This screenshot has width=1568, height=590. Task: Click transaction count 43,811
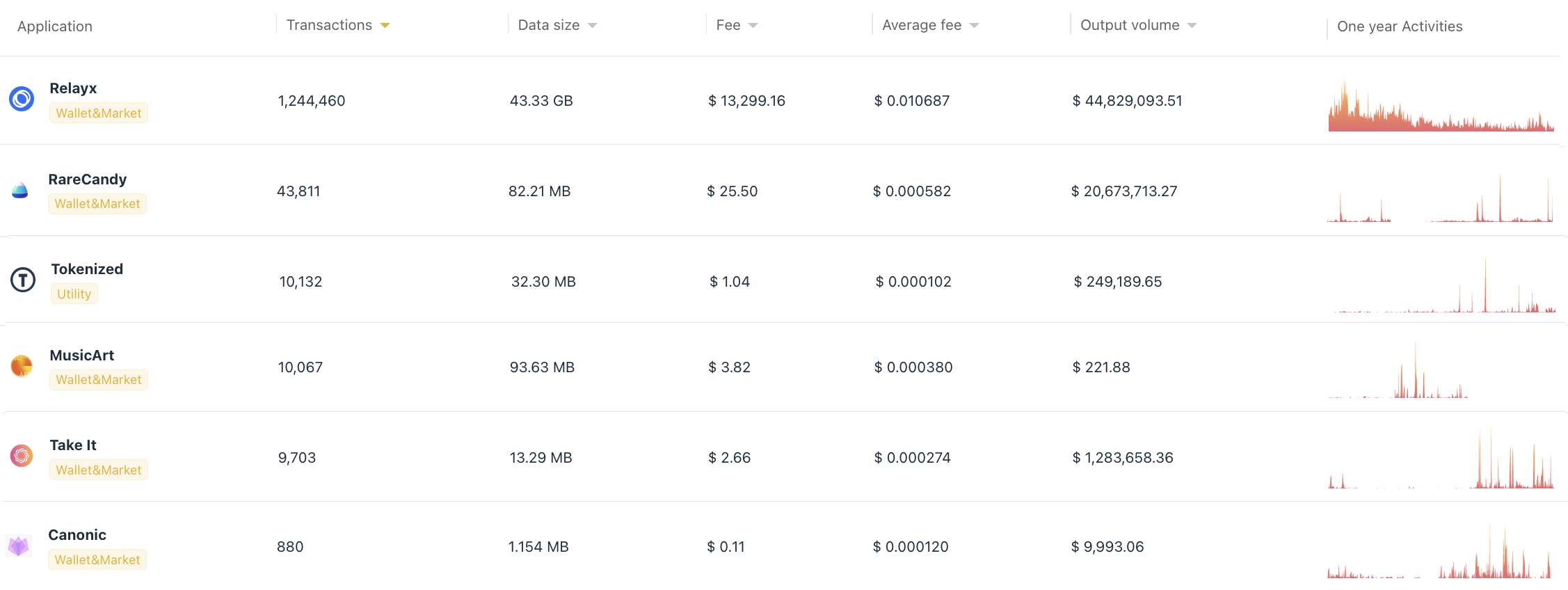[298, 191]
